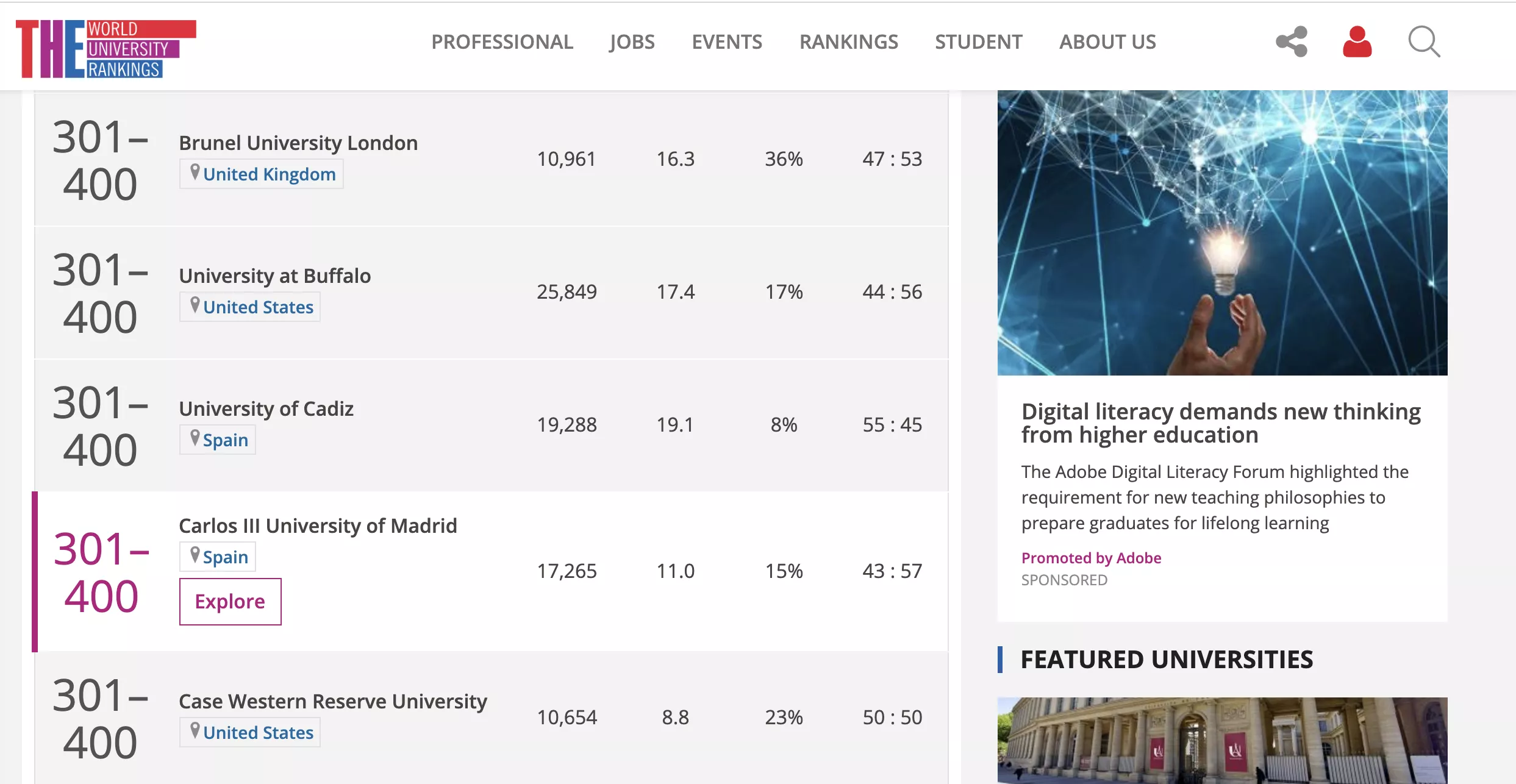Click the share icon in header

tap(1292, 41)
